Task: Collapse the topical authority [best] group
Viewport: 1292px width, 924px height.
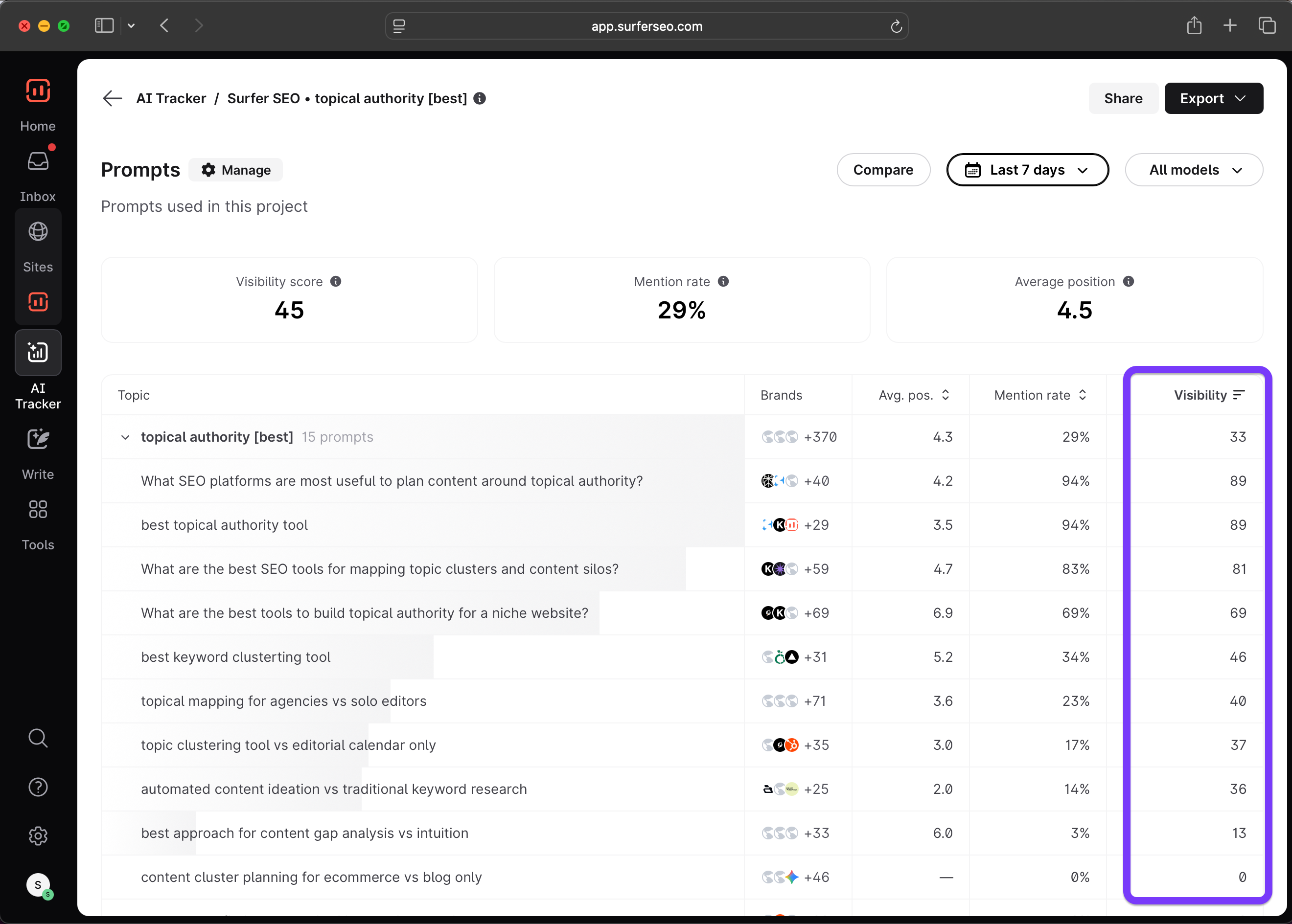Action: pyautogui.click(x=125, y=437)
